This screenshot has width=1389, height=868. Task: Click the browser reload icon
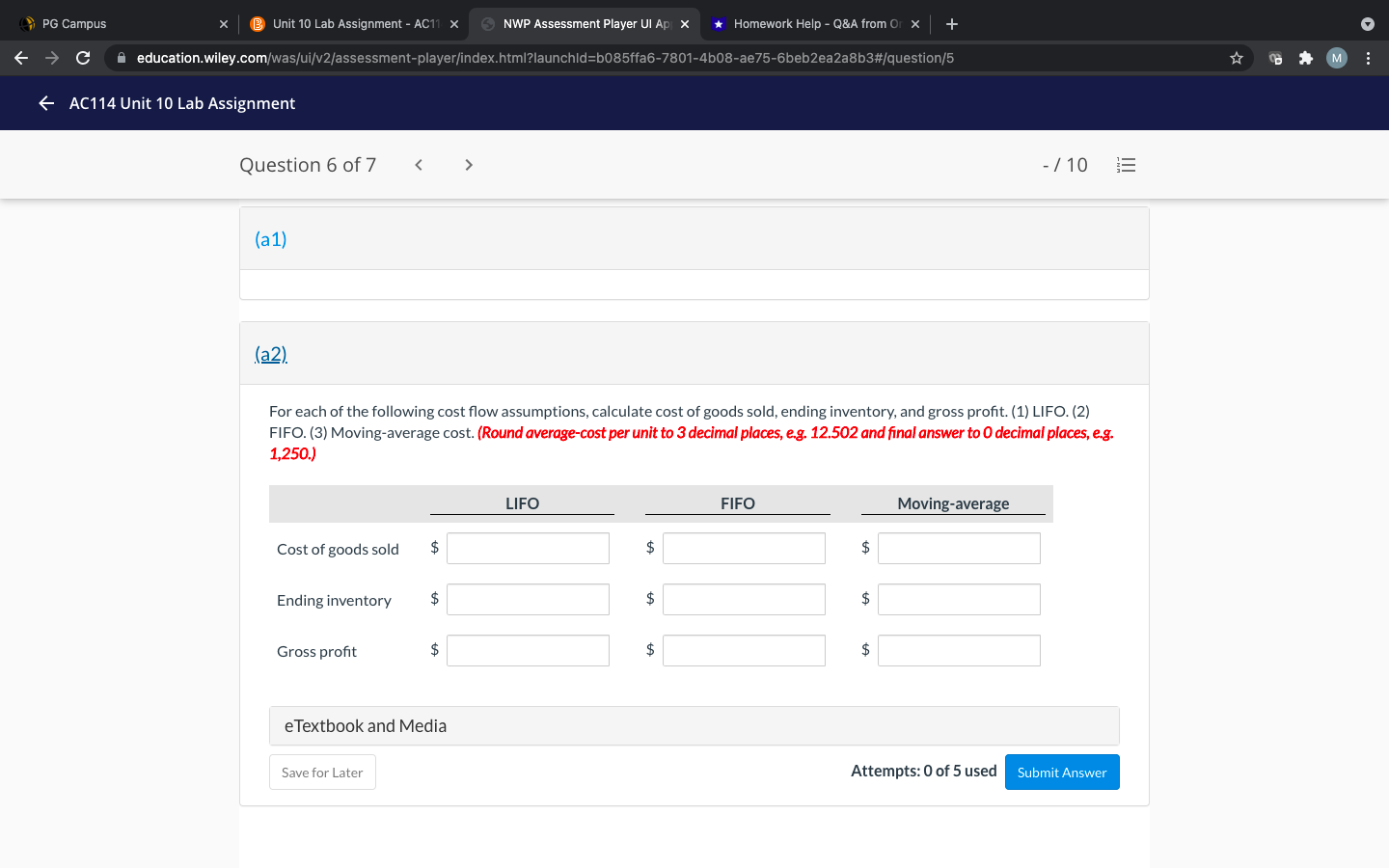83,58
